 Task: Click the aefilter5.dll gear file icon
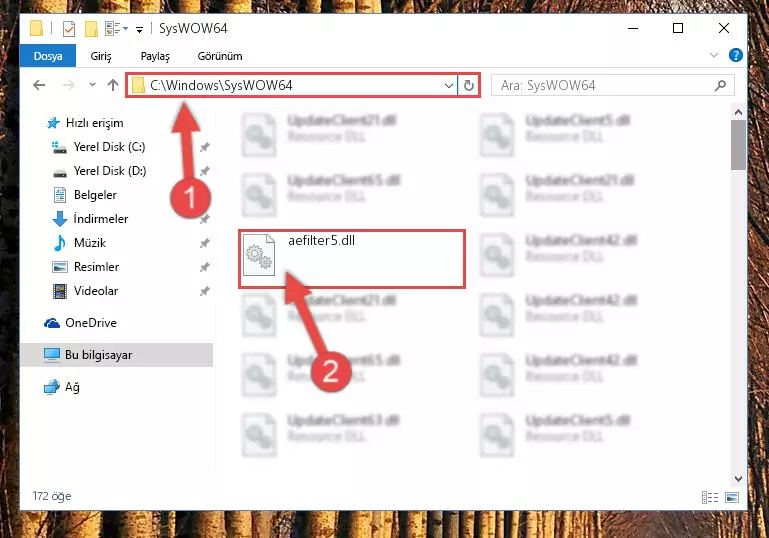pos(259,255)
